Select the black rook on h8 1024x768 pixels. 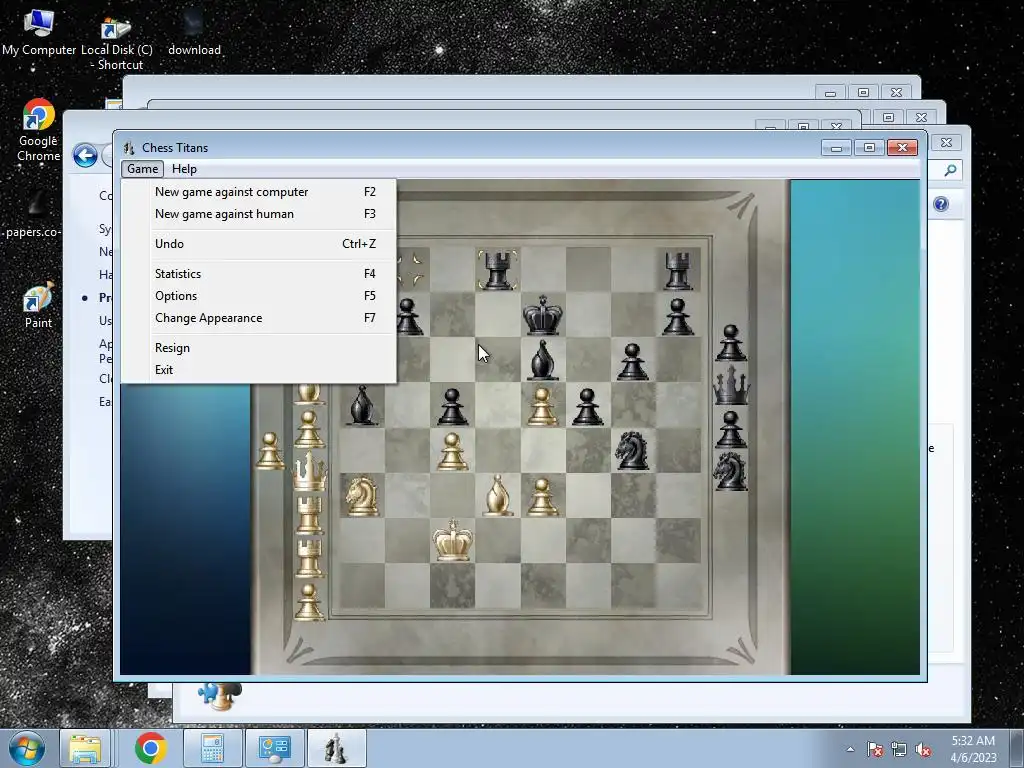click(x=678, y=270)
